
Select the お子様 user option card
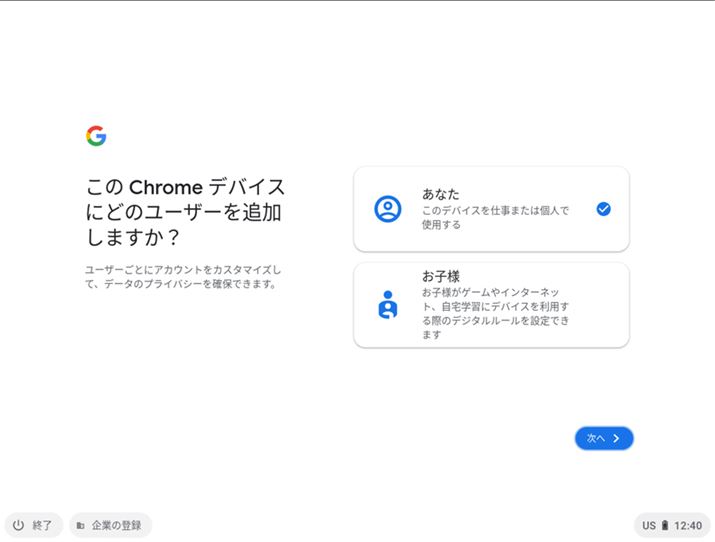click(492, 305)
